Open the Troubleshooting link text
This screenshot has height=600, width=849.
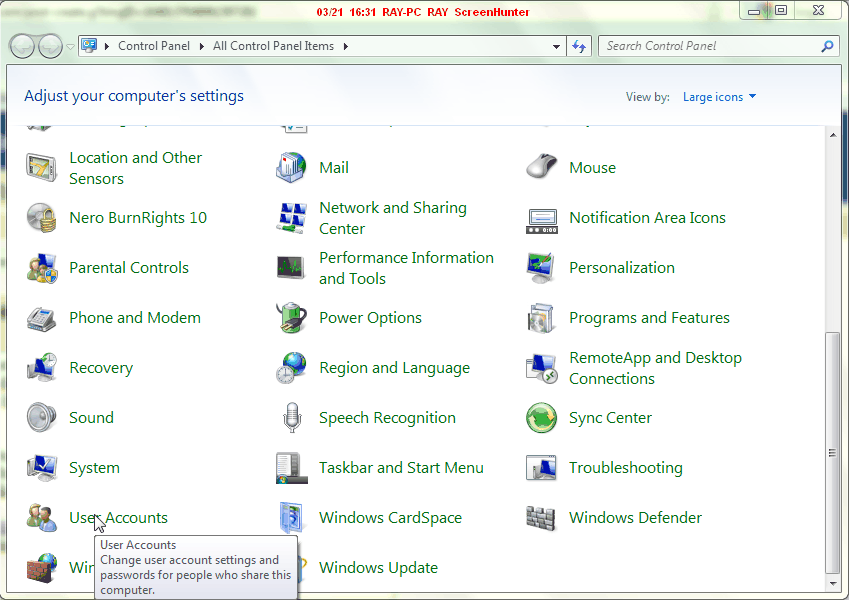[625, 468]
